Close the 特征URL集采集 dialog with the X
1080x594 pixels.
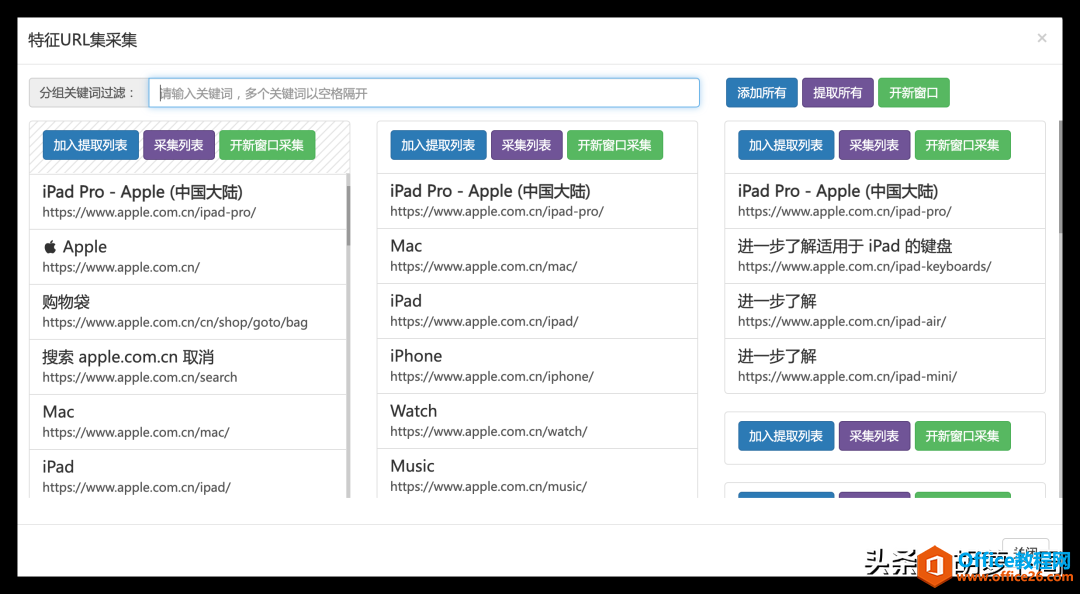[x=1041, y=38]
